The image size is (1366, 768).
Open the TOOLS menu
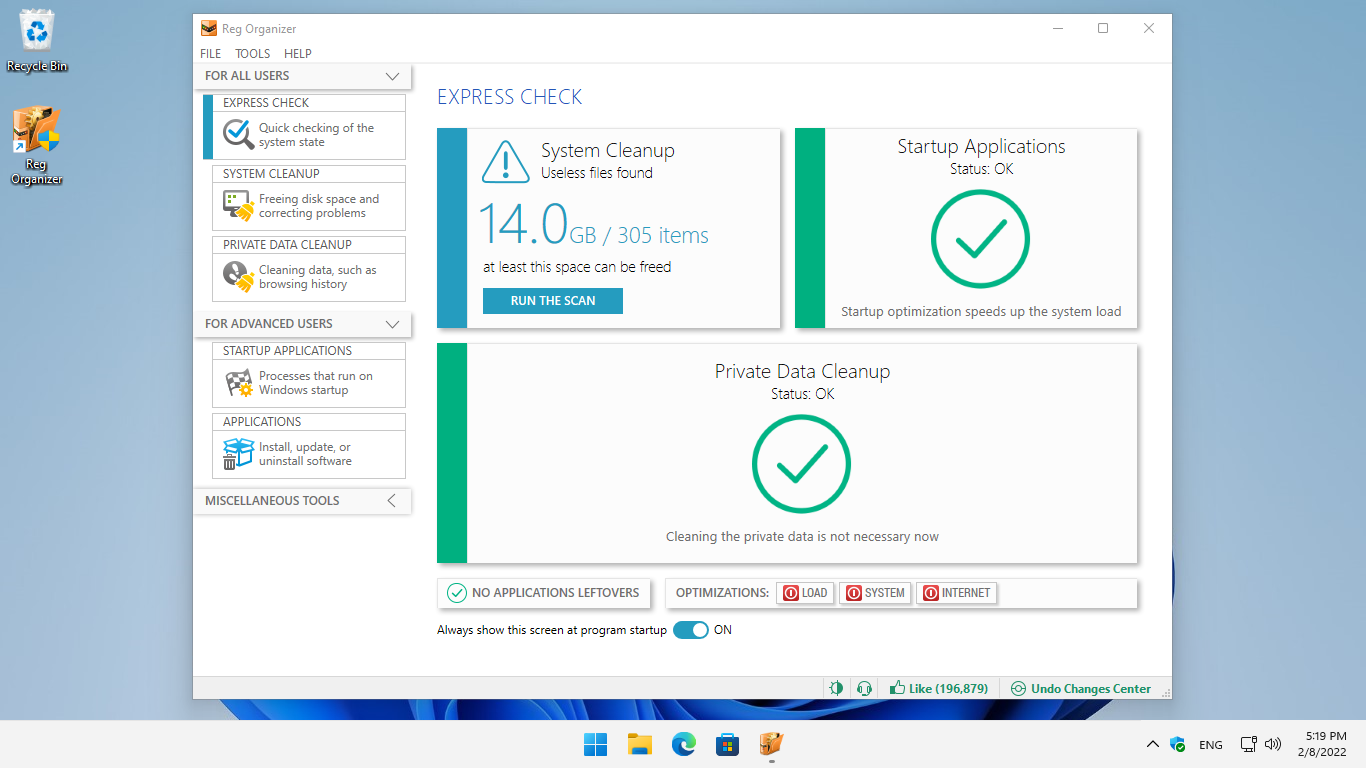coord(253,54)
